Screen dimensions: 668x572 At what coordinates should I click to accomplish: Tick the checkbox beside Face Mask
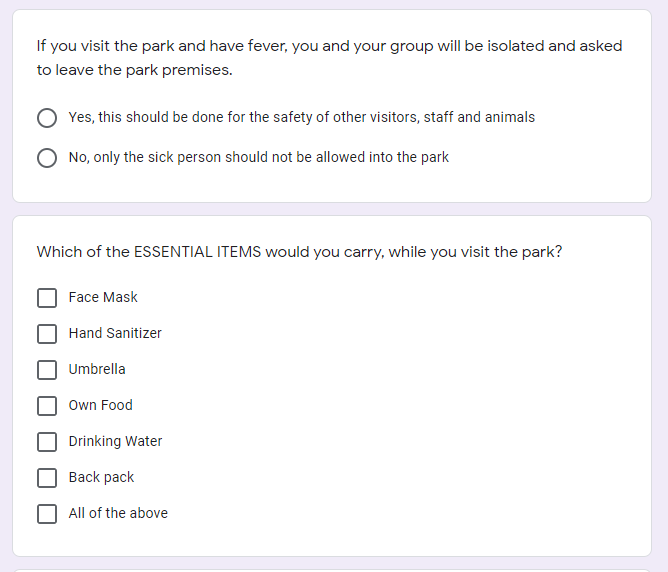[x=47, y=298]
